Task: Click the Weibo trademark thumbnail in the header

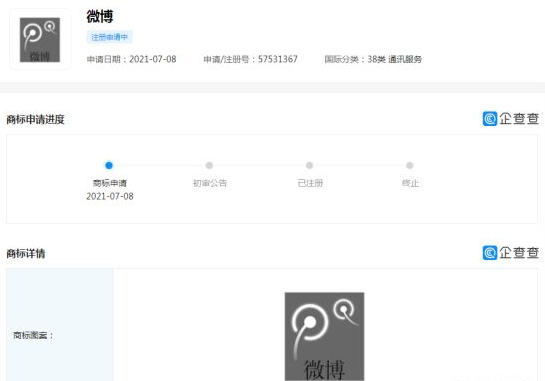Action: click(x=40, y=40)
